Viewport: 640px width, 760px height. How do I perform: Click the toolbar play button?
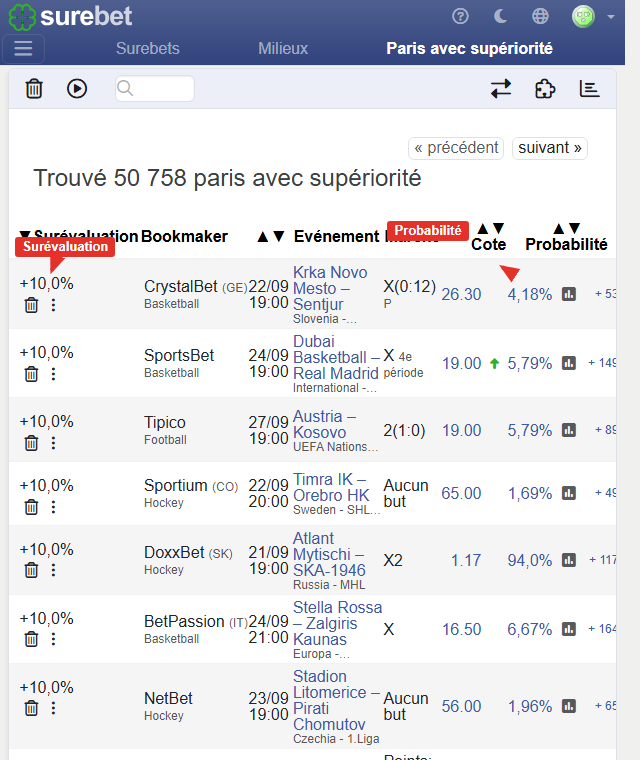click(77, 89)
